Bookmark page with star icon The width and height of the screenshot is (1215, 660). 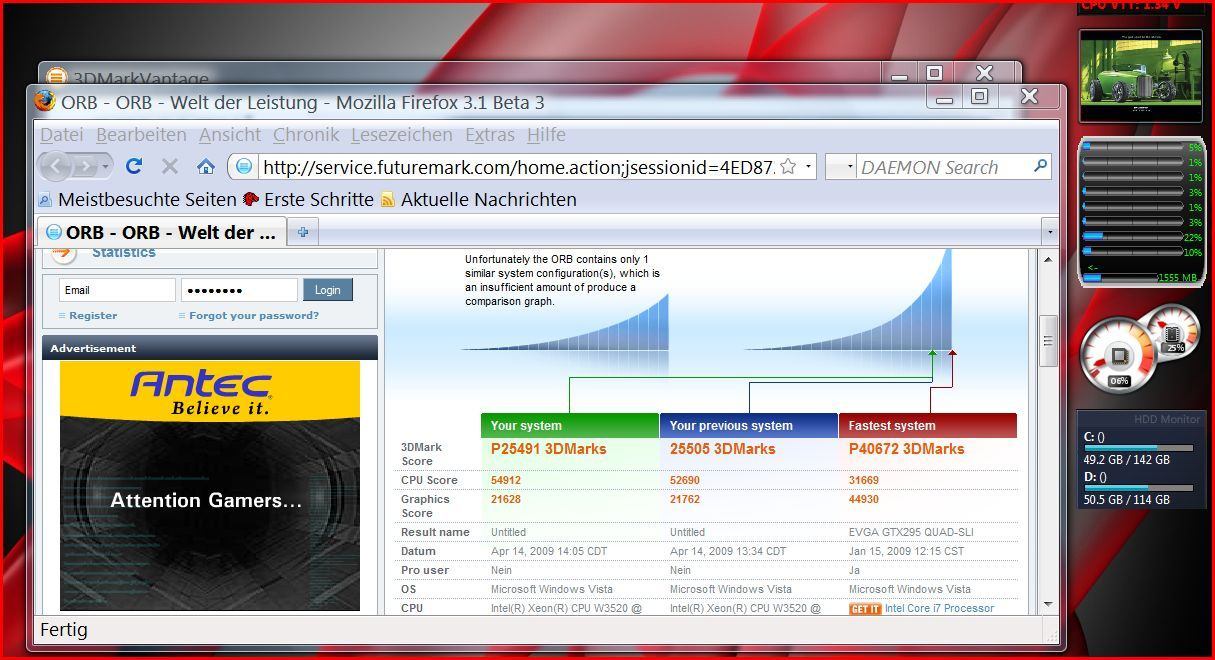pyautogui.click(x=788, y=166)
